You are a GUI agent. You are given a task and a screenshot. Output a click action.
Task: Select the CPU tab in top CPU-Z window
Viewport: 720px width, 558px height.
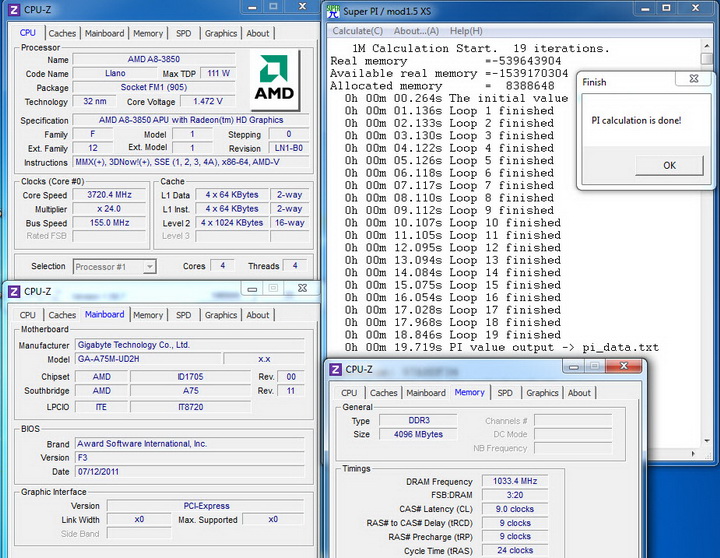tap(28, 33)
